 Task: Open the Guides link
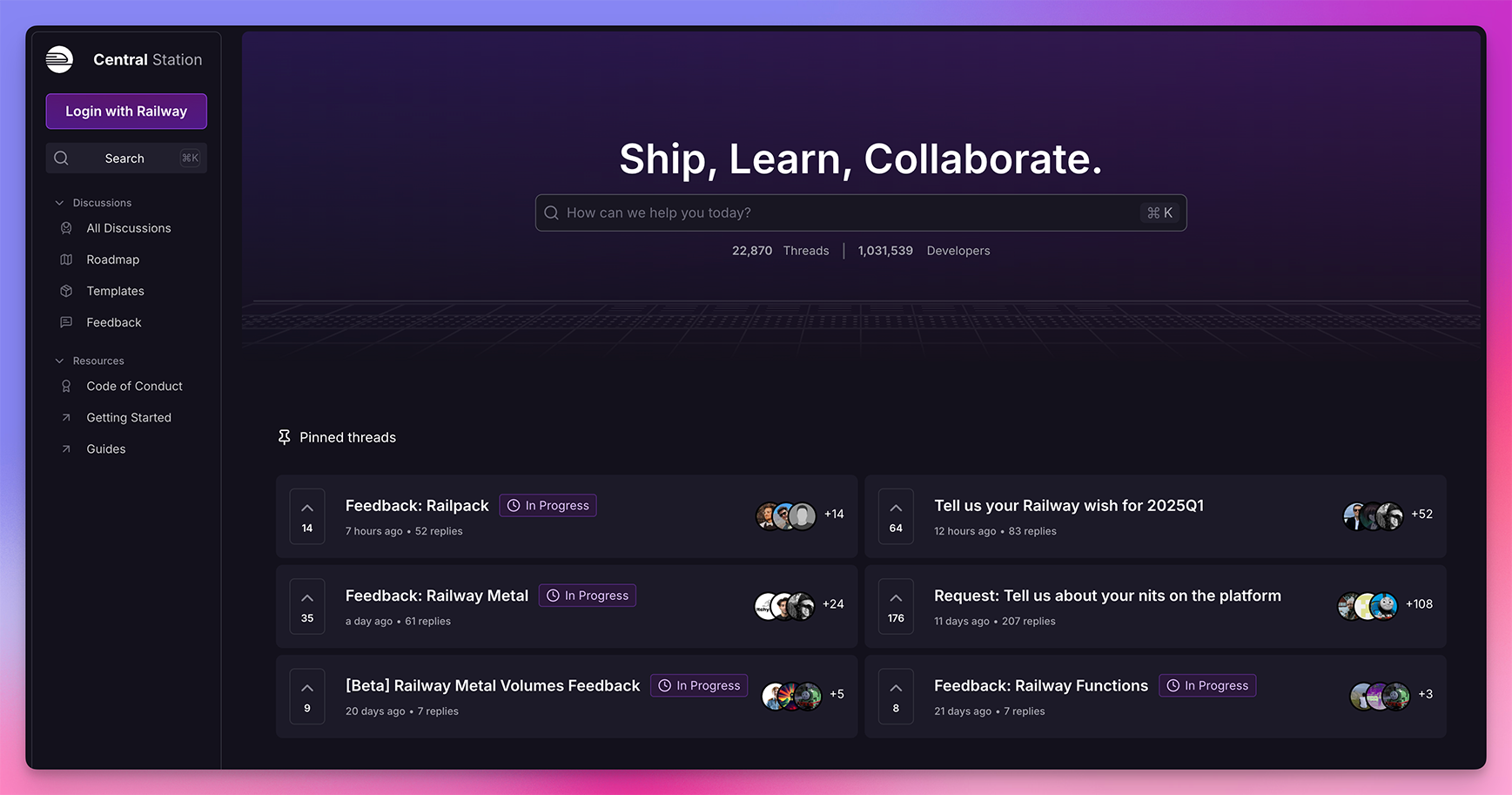click(x=106, y=448)
